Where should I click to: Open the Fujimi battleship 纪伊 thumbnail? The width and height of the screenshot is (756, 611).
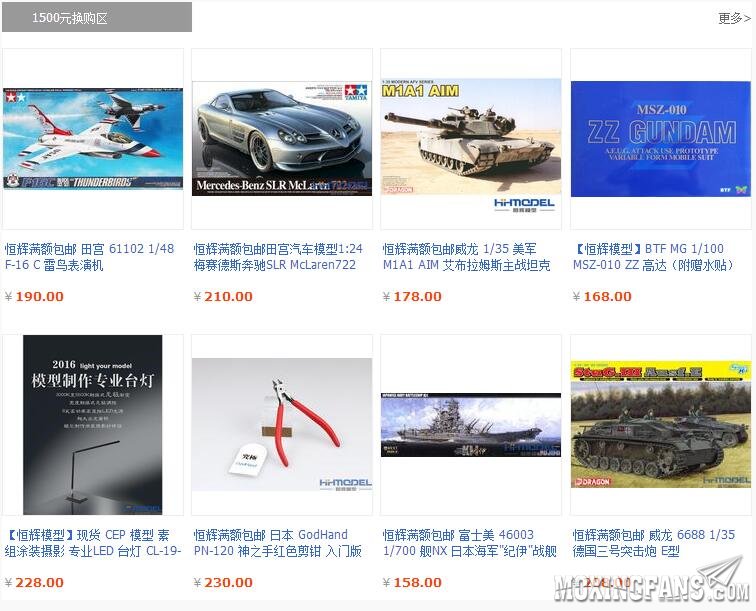[x=471, y=425]
